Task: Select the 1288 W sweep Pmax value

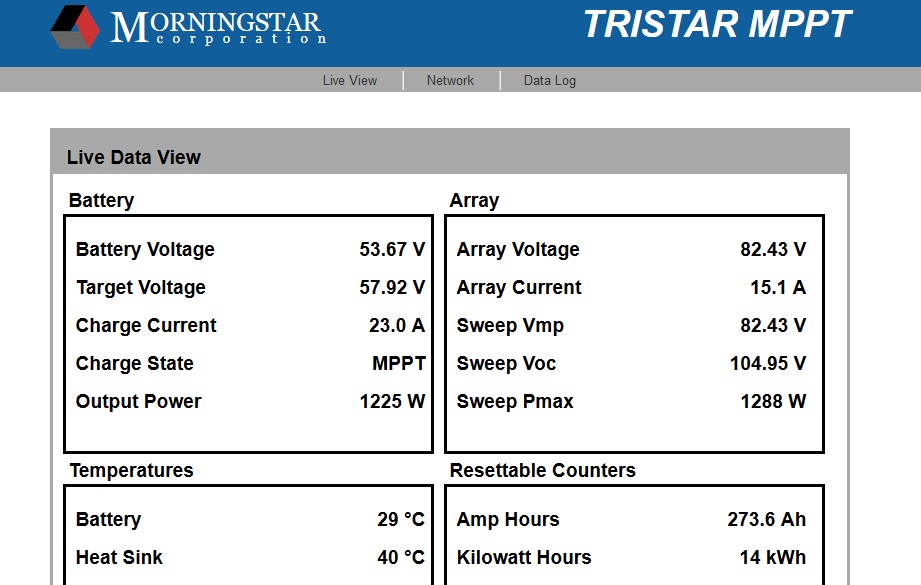Action: tap(774, 402)
